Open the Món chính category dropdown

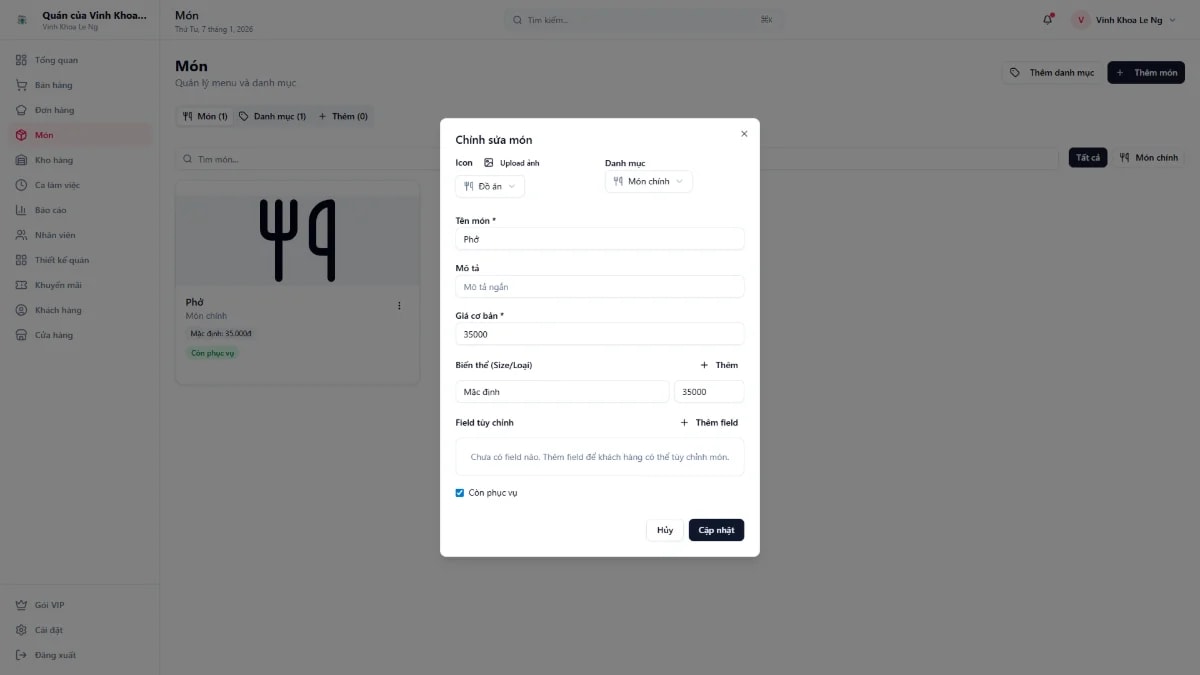pos(648,181)
